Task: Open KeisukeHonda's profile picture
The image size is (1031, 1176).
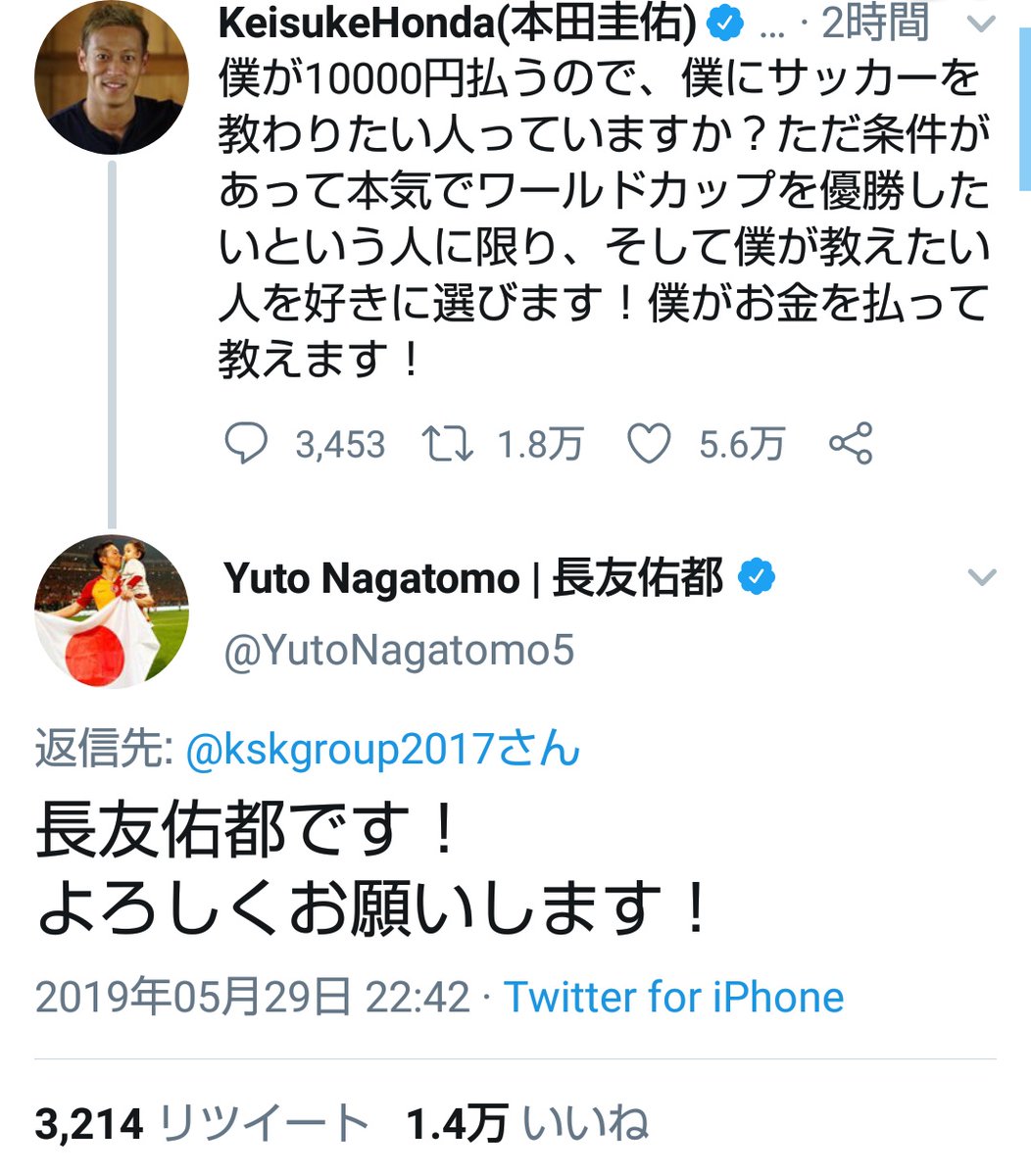Action: tap(111, 76)
